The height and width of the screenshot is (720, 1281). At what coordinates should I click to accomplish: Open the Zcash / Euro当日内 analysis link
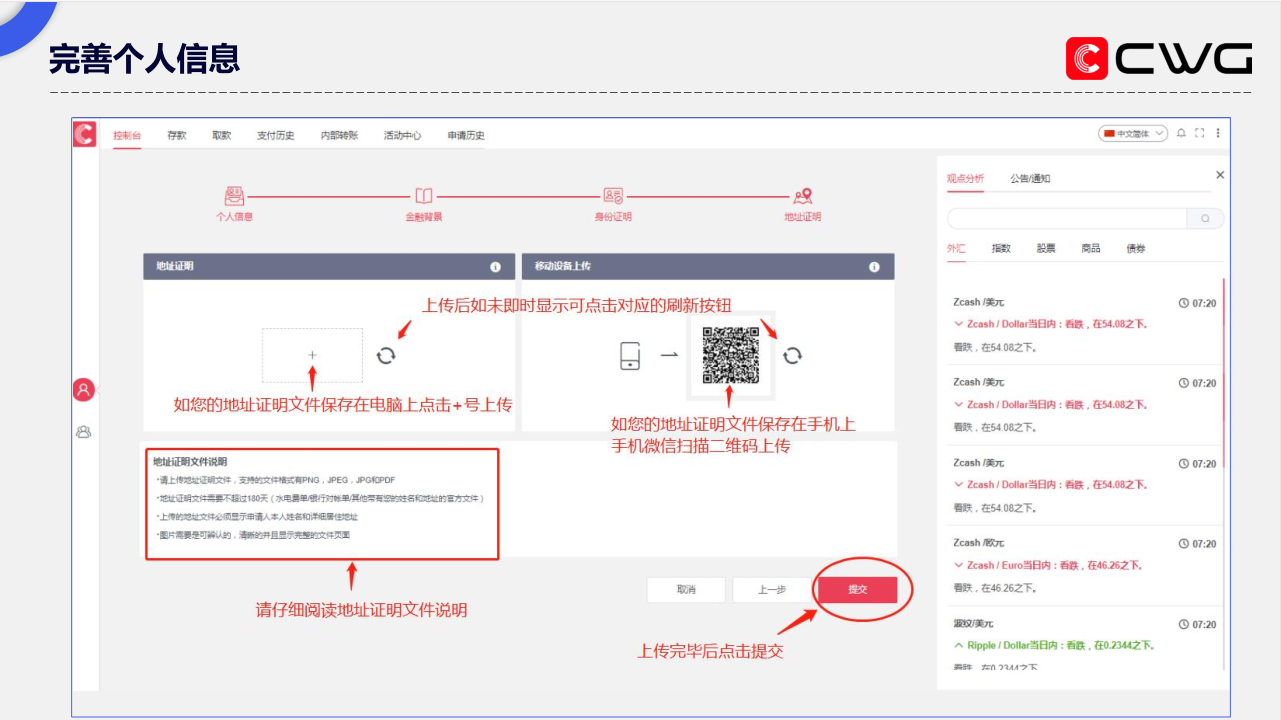pyautogui.click(x=1054, y=565)
